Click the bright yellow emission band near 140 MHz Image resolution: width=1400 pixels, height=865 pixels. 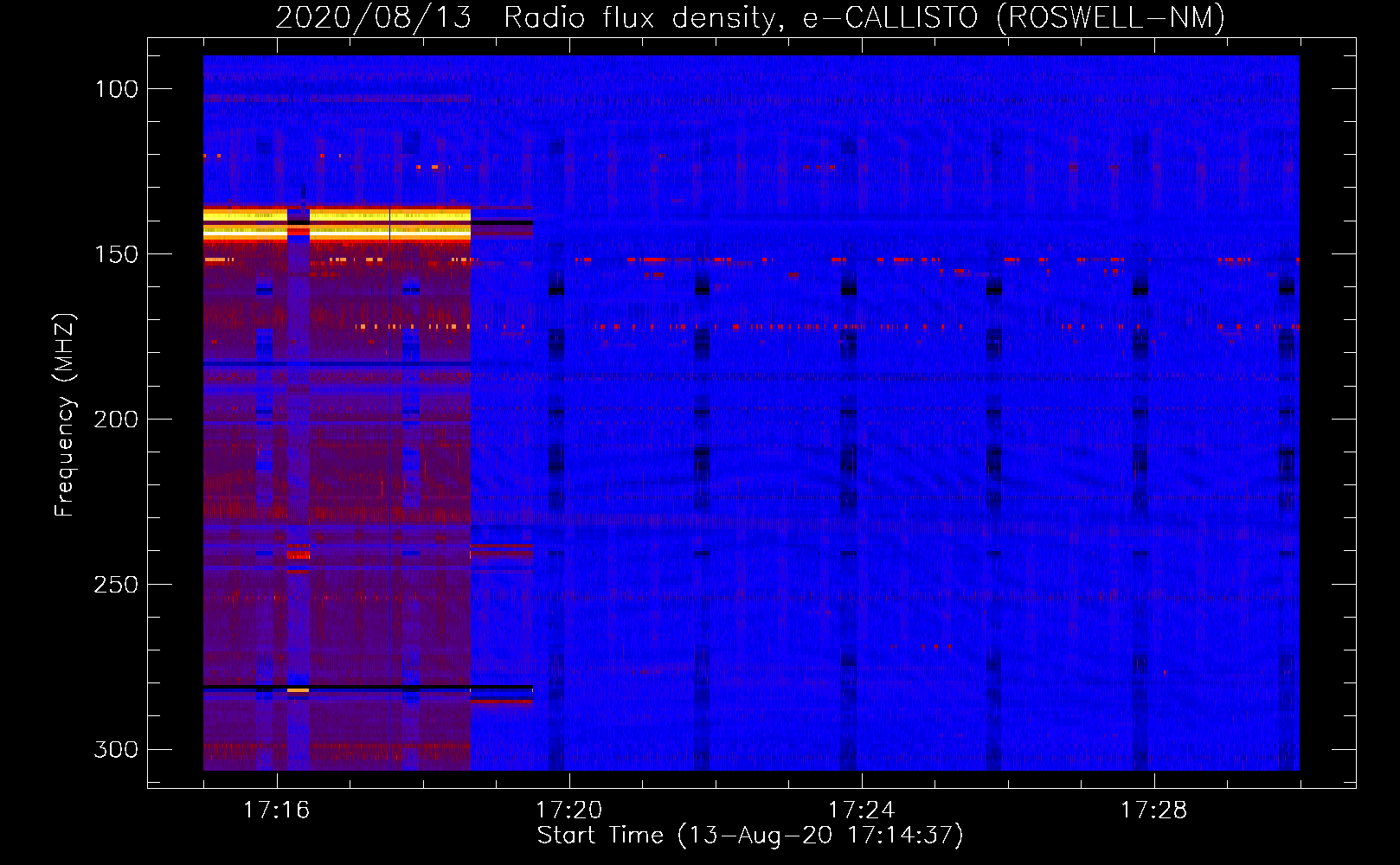coord(337,223)
